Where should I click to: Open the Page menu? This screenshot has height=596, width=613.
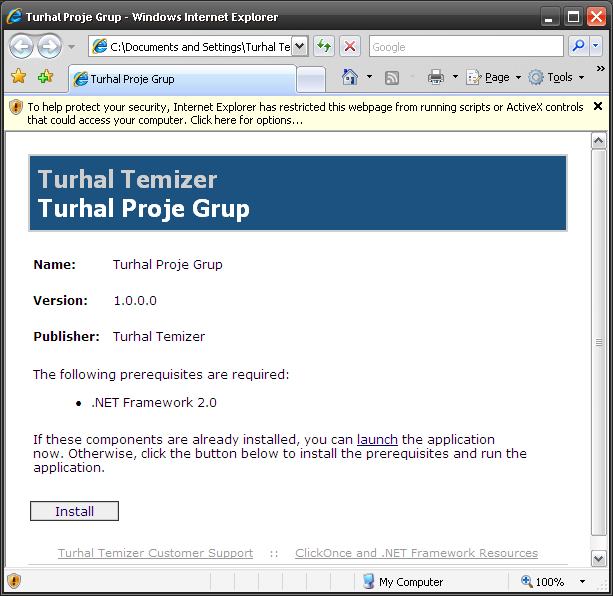pyautogui.click(x=494, y=77)
